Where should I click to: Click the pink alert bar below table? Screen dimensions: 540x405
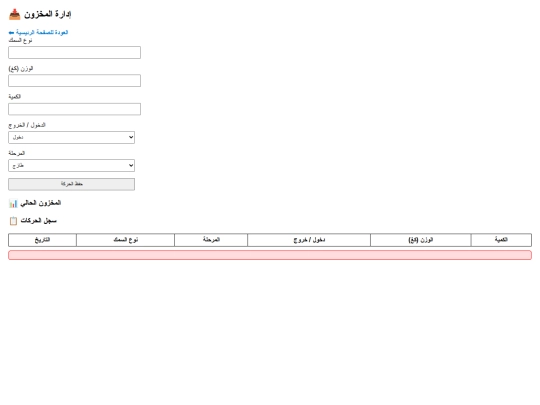270,255
